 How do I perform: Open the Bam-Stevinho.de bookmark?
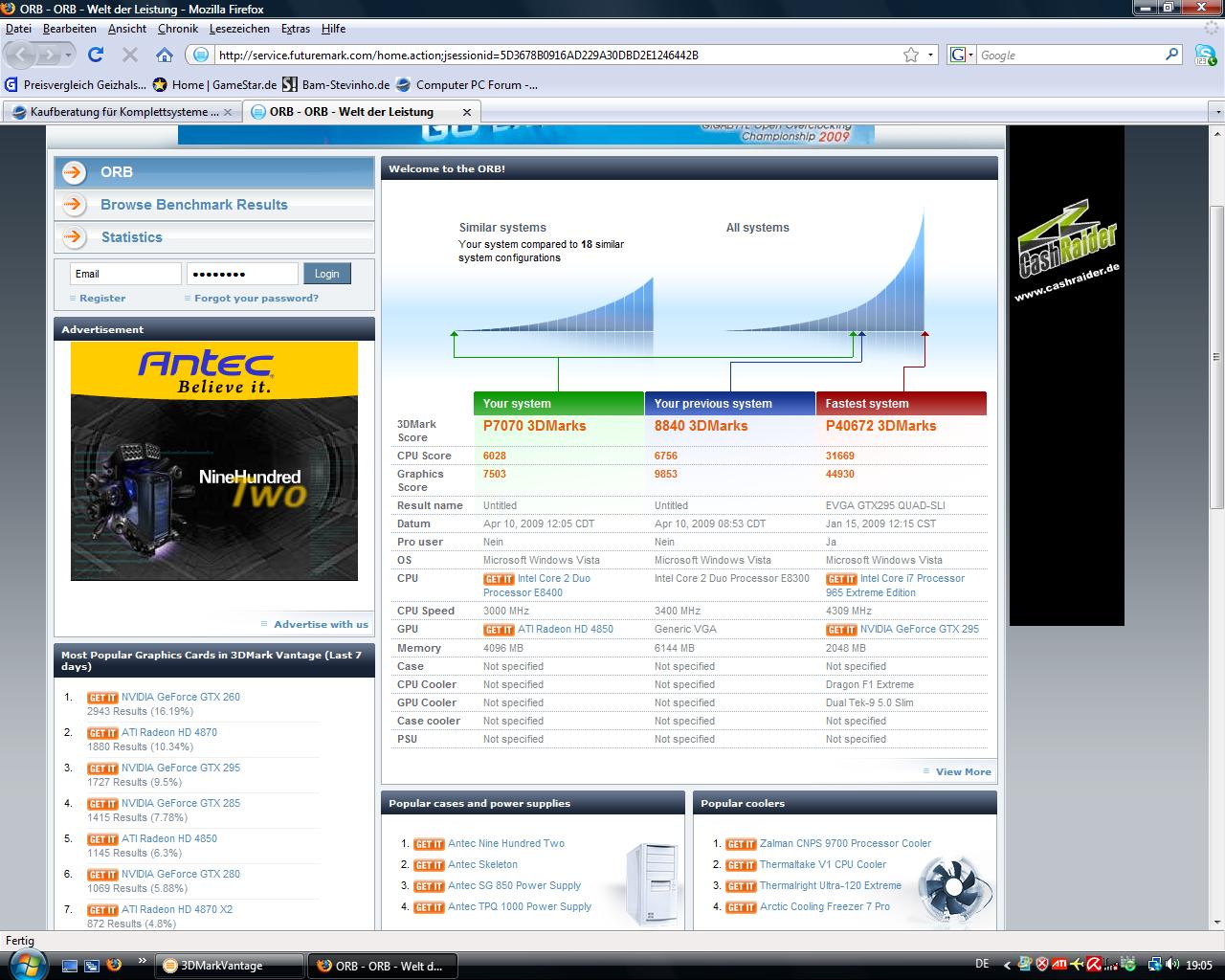[337, 84]
